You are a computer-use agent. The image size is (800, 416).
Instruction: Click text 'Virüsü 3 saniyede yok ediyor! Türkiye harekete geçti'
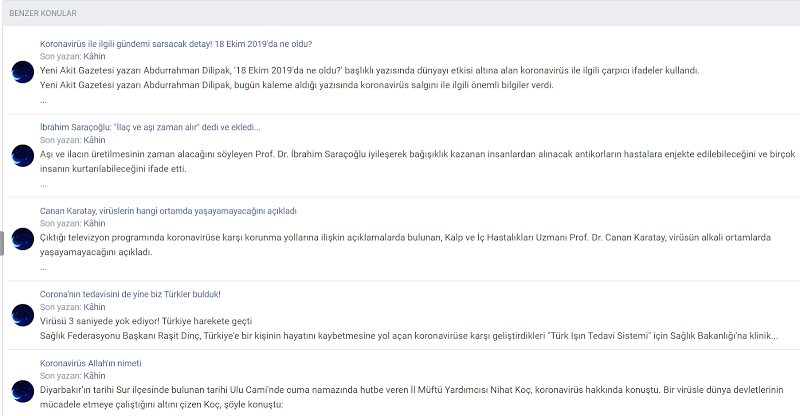tap(146, 321)
